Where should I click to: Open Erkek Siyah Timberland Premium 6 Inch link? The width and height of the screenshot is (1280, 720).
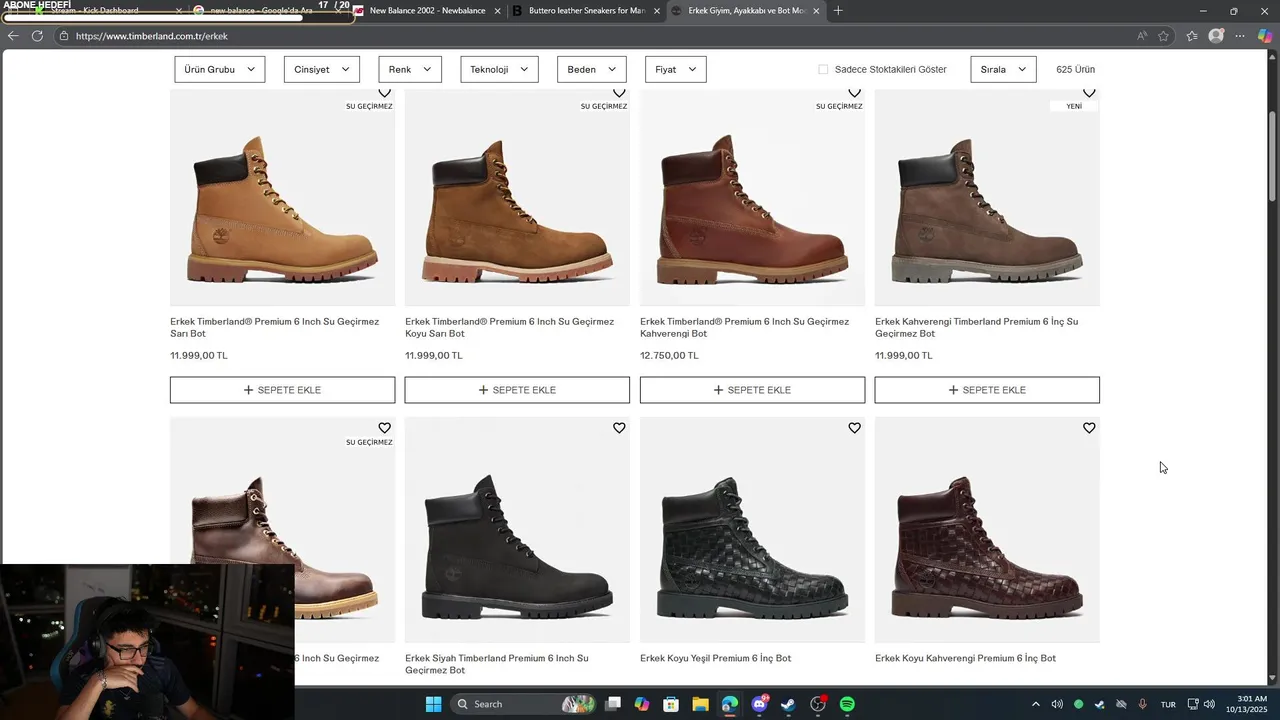click(497, 664)
